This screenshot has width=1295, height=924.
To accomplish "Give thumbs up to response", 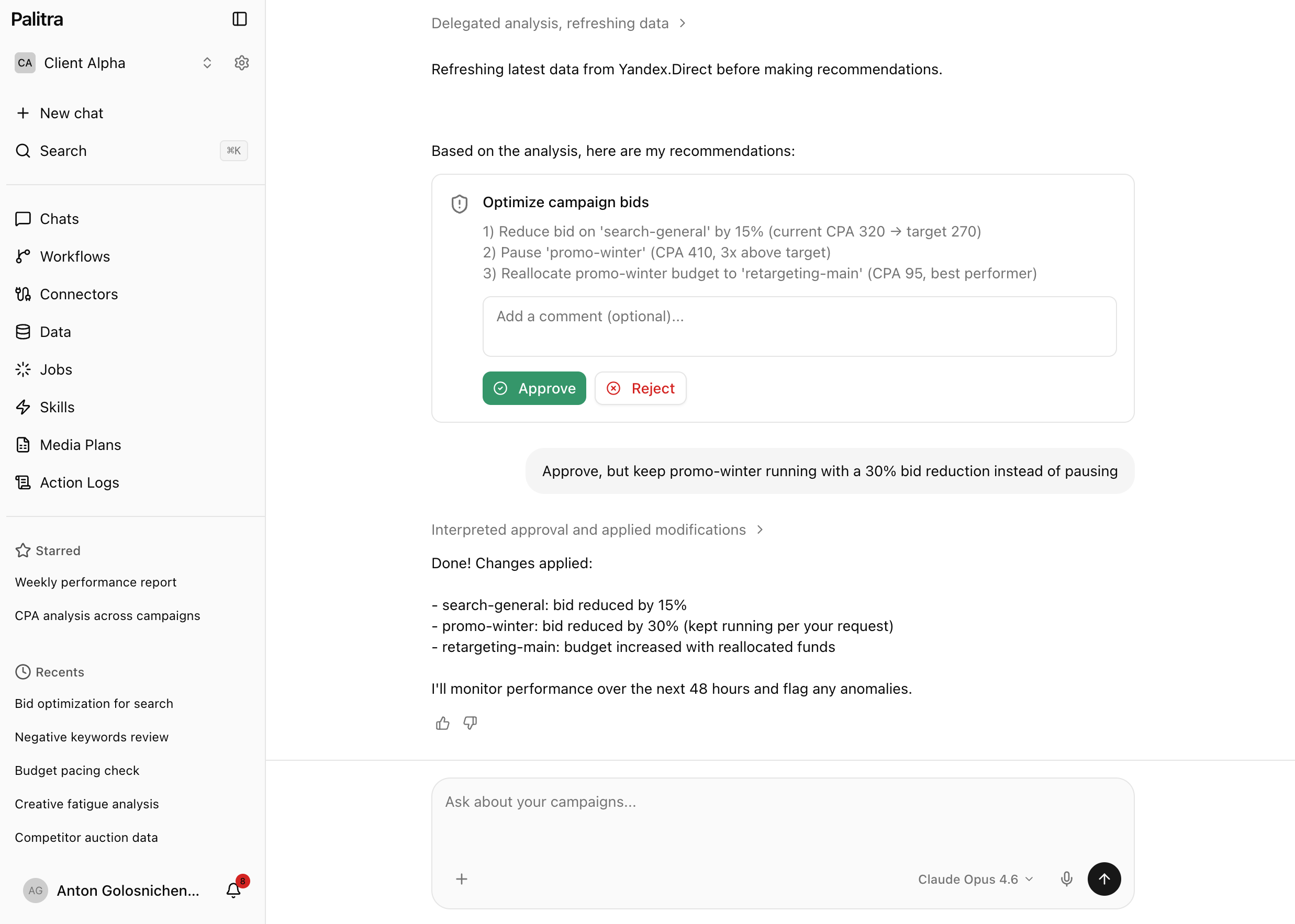I will (442, 723).
